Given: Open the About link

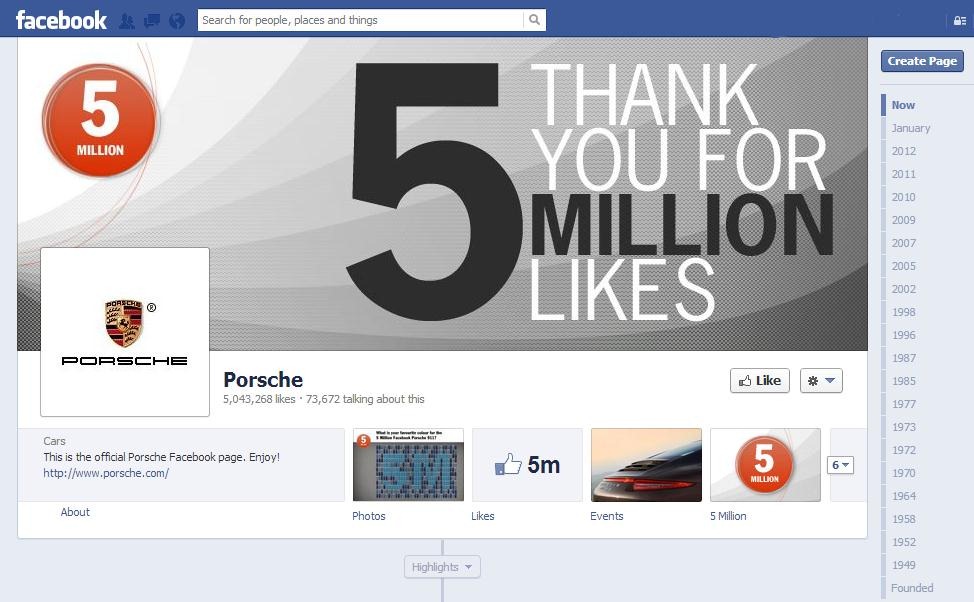Looking at the screenshot, I should pos(75,512).
